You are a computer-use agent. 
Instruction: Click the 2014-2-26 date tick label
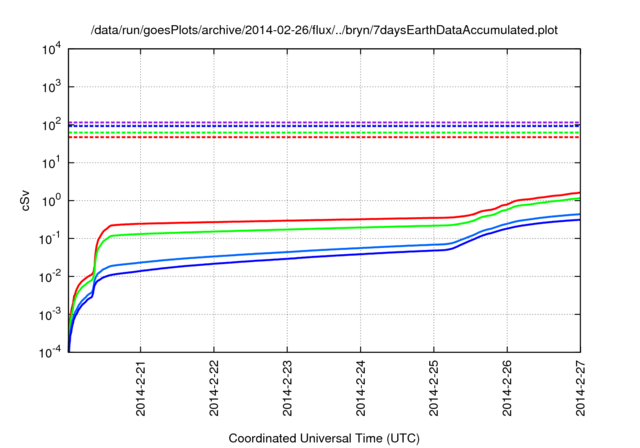(507, 388)
